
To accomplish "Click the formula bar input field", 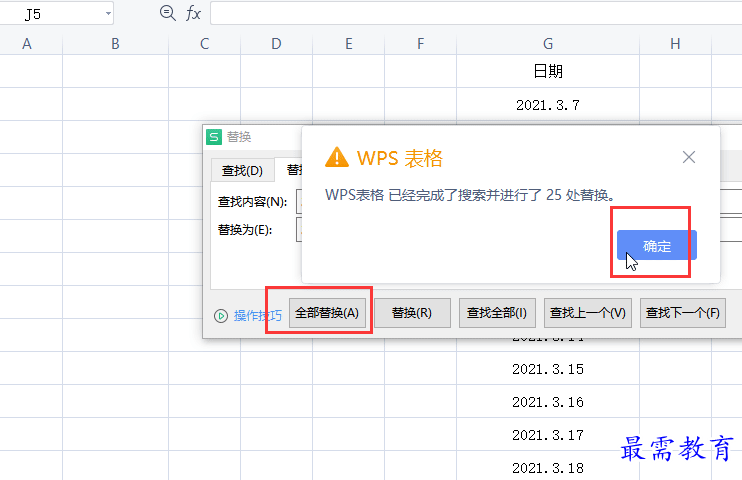I will coord(476,13).
